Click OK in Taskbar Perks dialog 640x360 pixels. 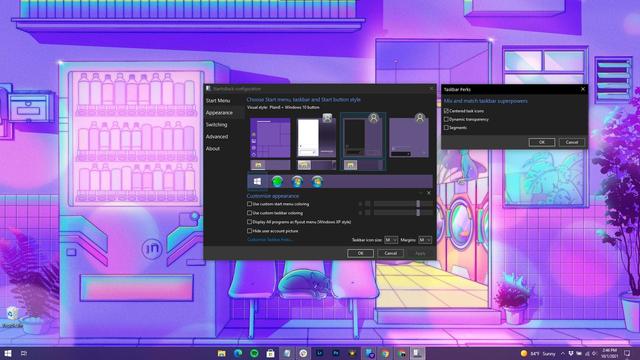point(542,142)
